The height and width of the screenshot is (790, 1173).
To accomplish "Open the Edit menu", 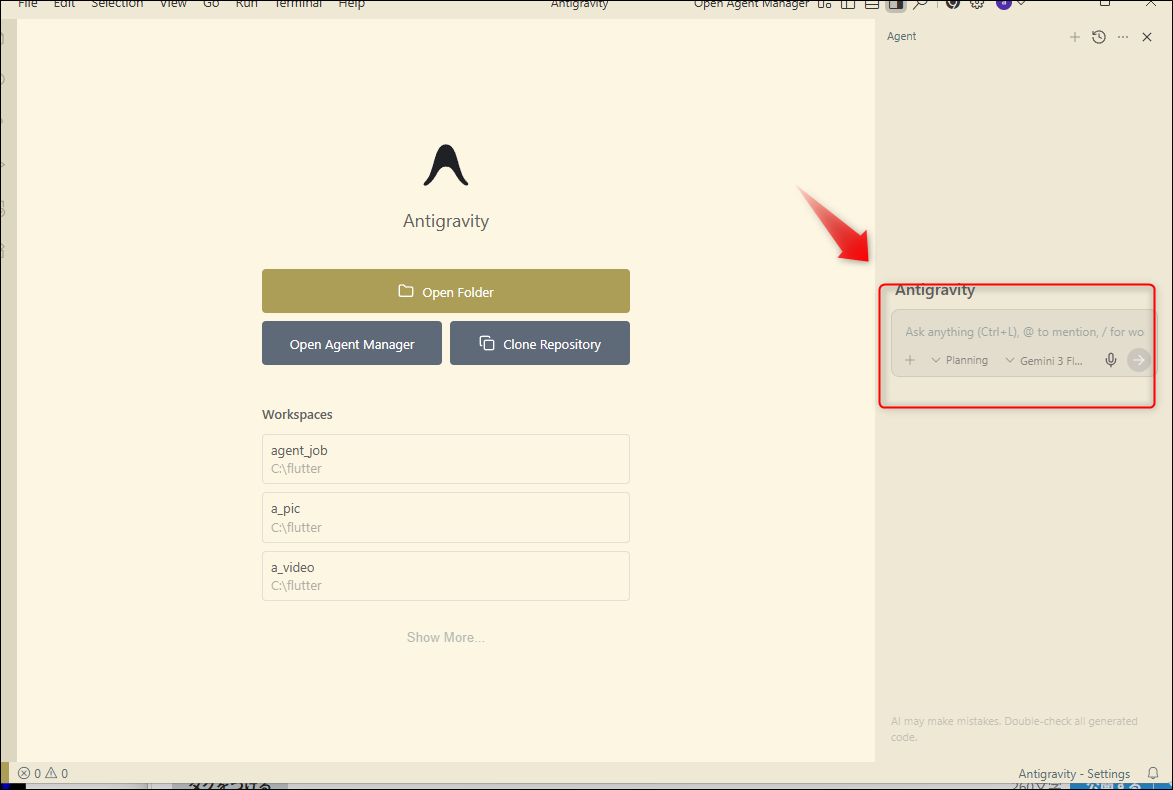I will tap(64, 4).
